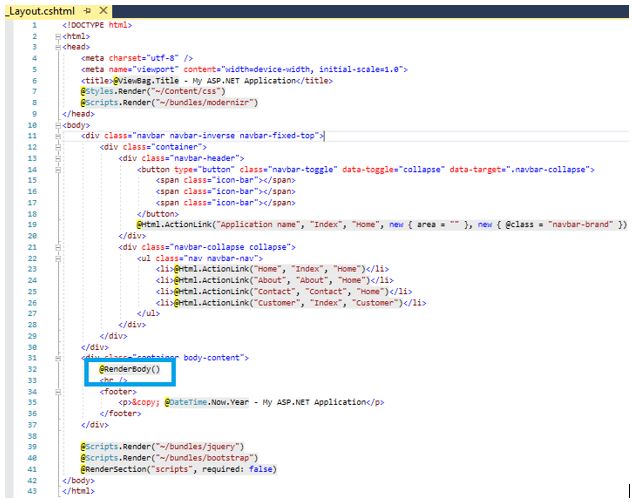Click the viewport meta tag on line 5
Viewport: 633px width, 502px height.
tap(244, 69)
